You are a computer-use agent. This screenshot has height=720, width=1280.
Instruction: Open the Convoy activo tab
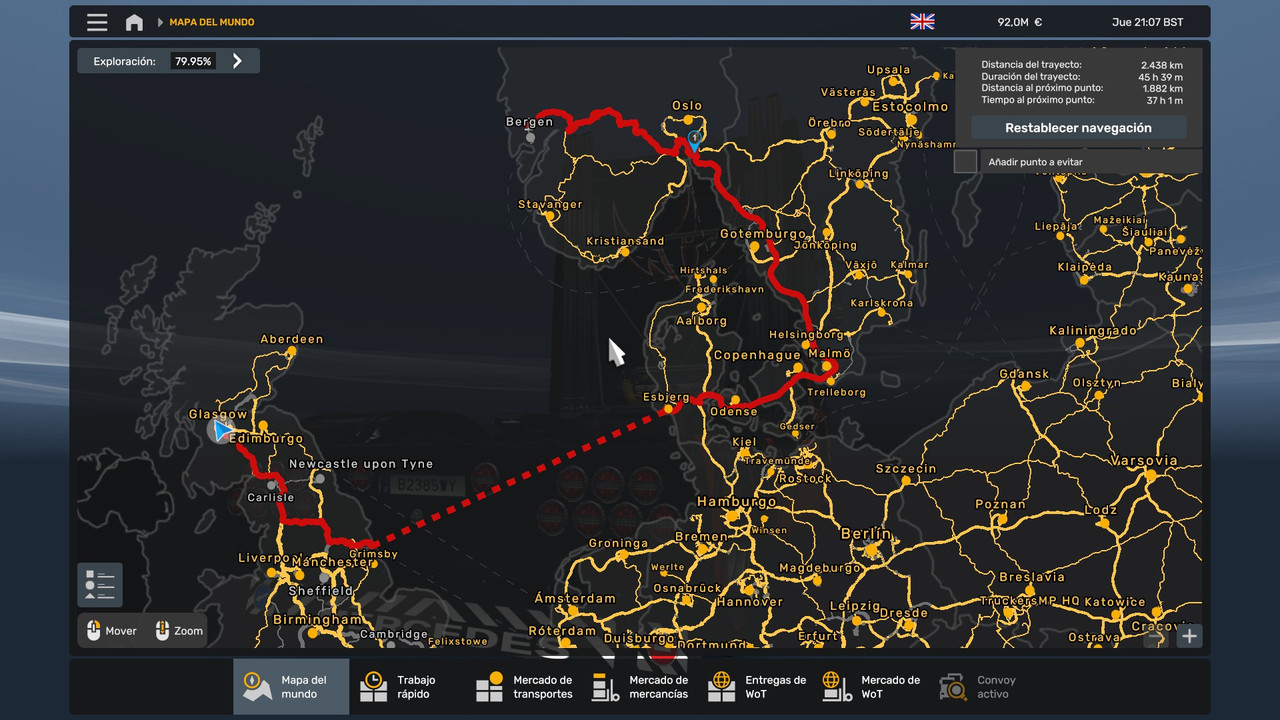987,686
